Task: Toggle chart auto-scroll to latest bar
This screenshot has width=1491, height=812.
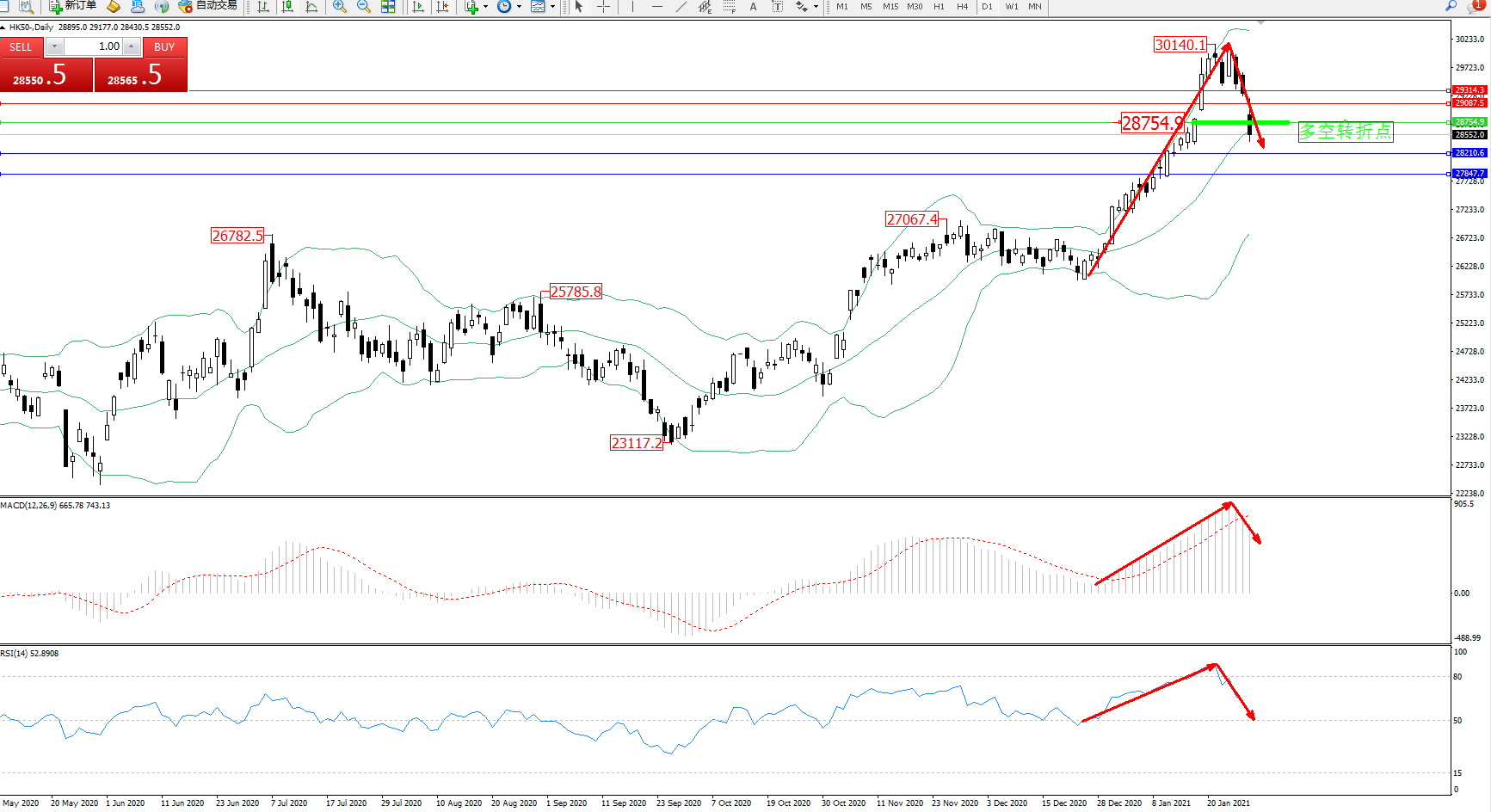Action: pyautogui.click(x=418, y=6)
